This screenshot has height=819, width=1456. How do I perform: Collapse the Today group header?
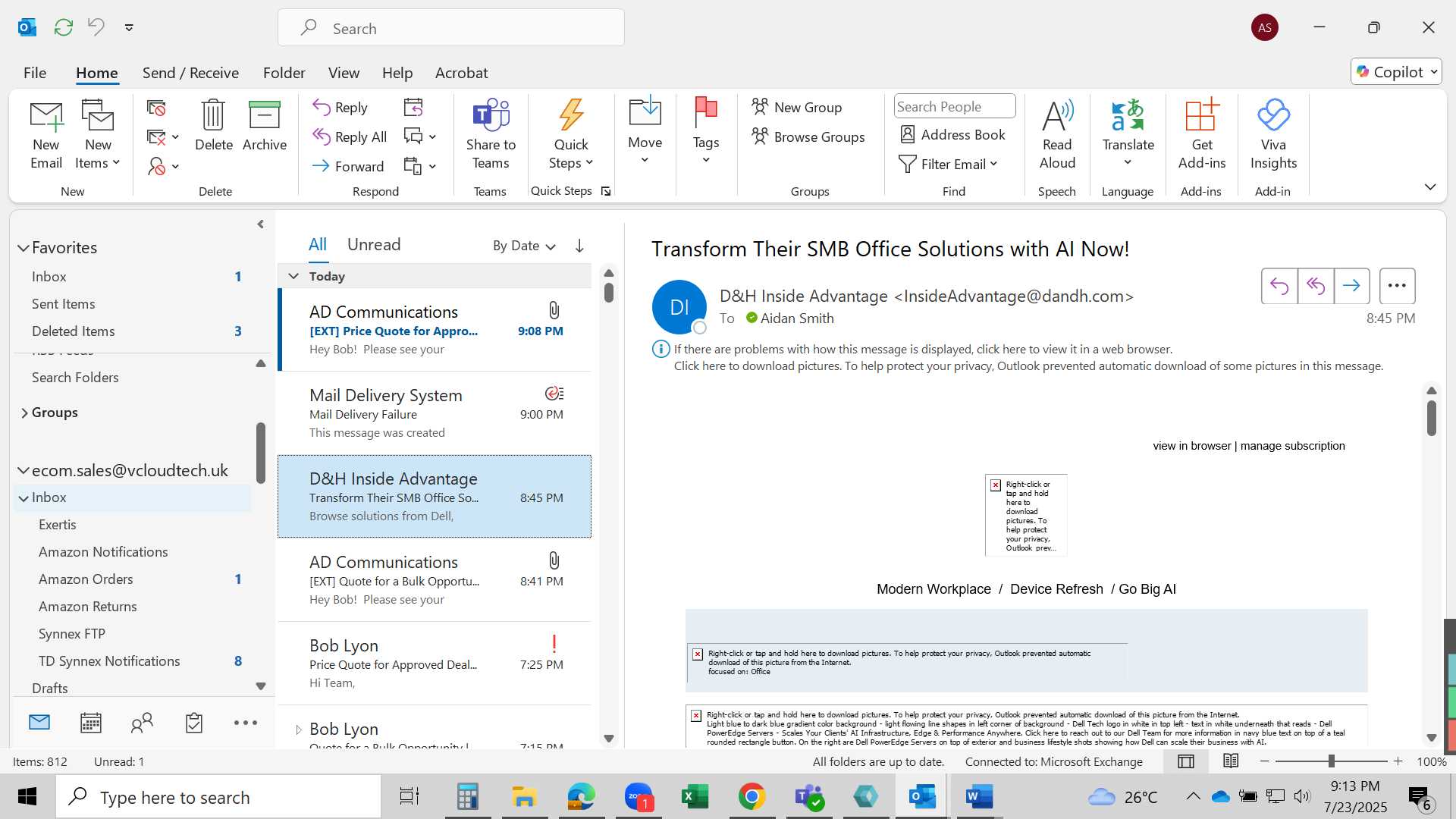coord(293,276)
